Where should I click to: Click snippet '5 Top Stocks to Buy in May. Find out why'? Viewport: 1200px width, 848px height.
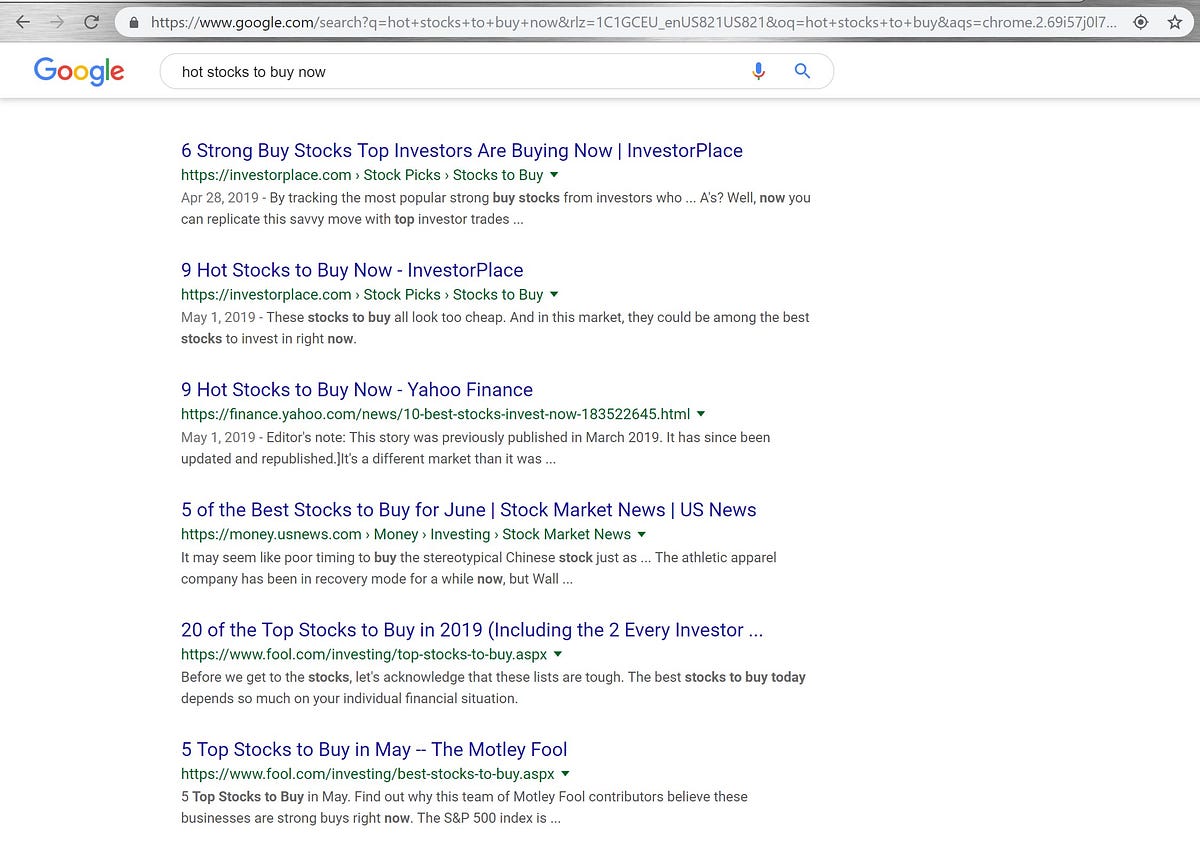464,807
